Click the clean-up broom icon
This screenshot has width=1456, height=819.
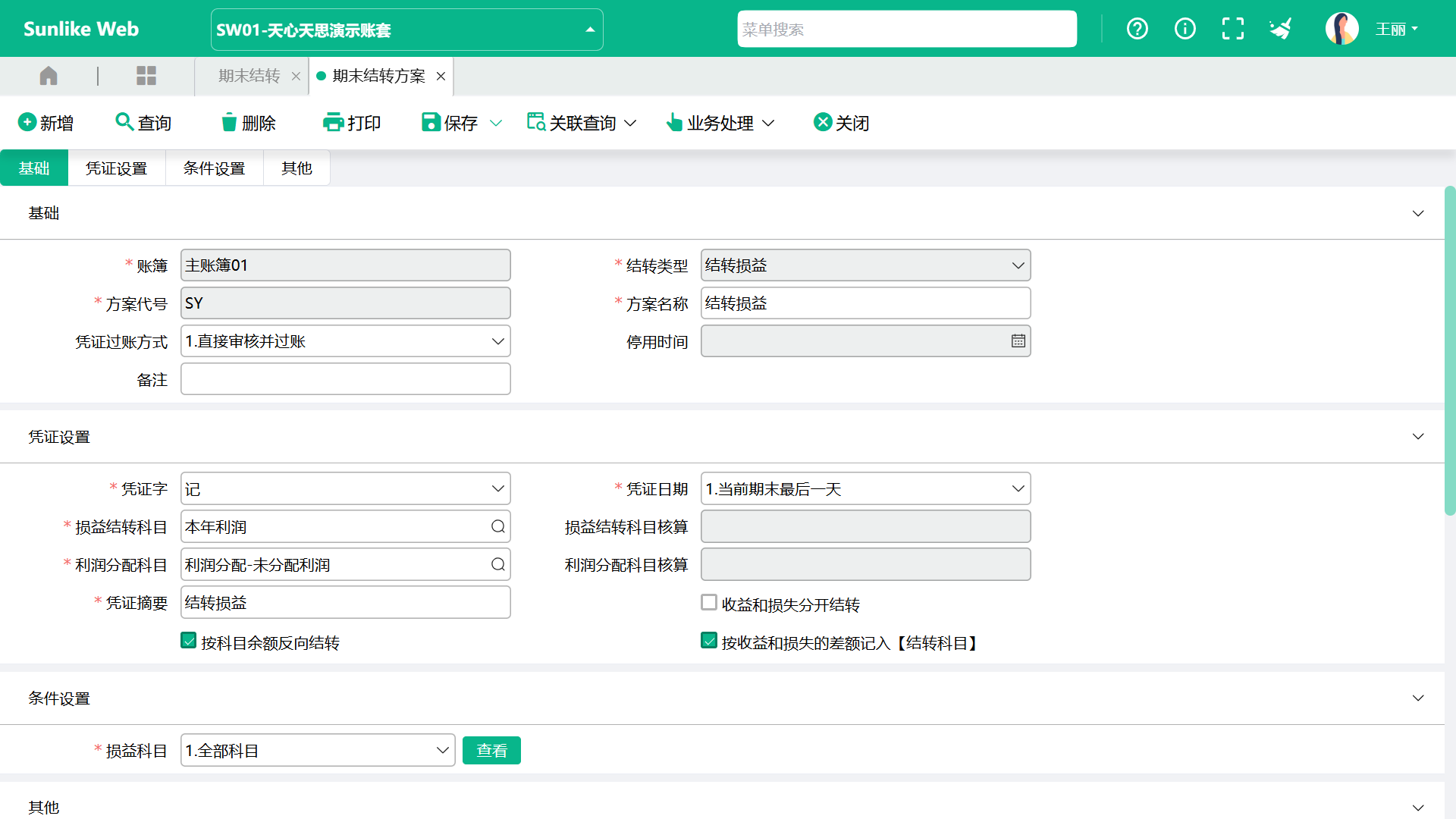[1281, 29]
